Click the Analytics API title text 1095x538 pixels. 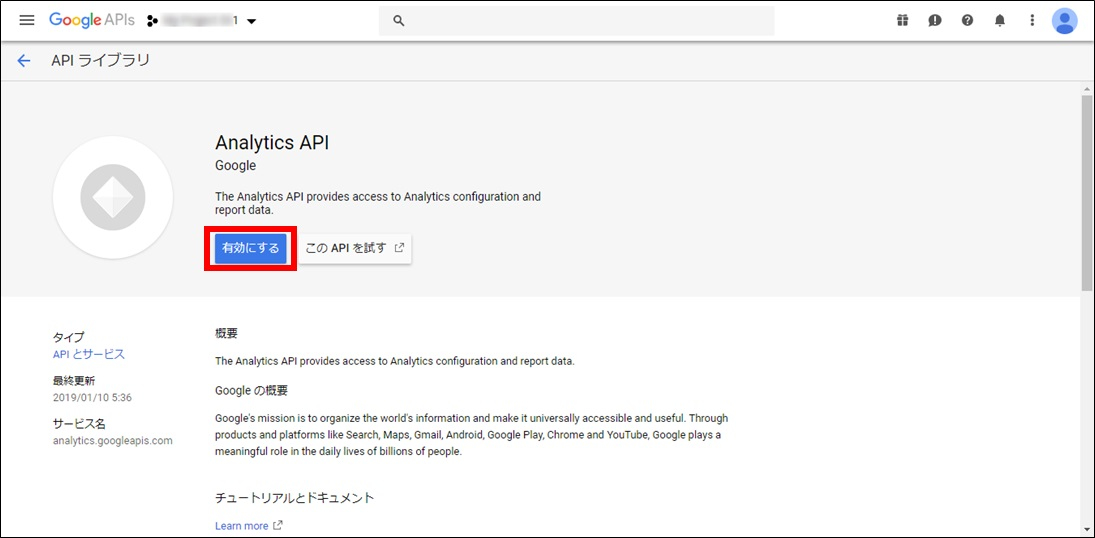click(x=272, y=143)
